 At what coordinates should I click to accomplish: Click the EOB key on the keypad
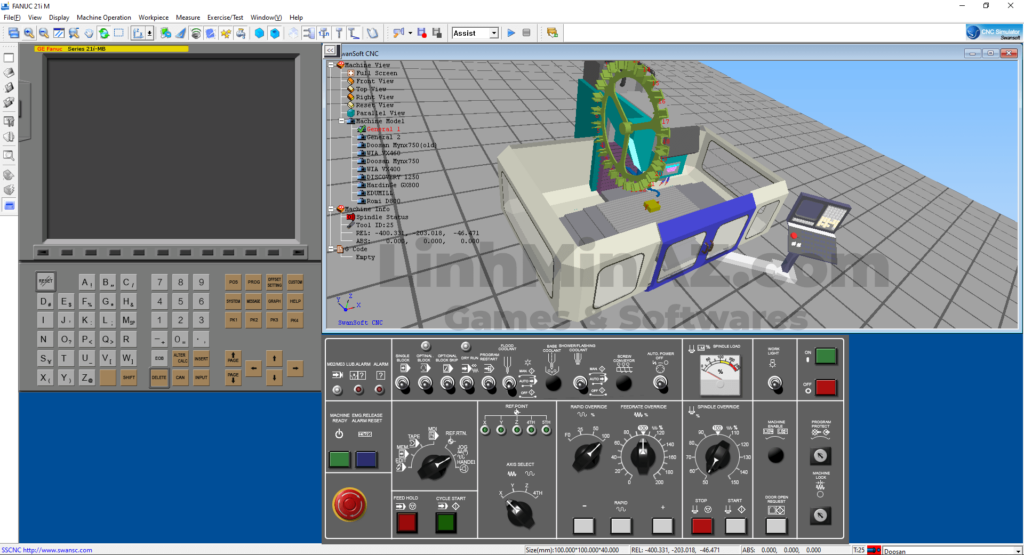pos(159,358)
